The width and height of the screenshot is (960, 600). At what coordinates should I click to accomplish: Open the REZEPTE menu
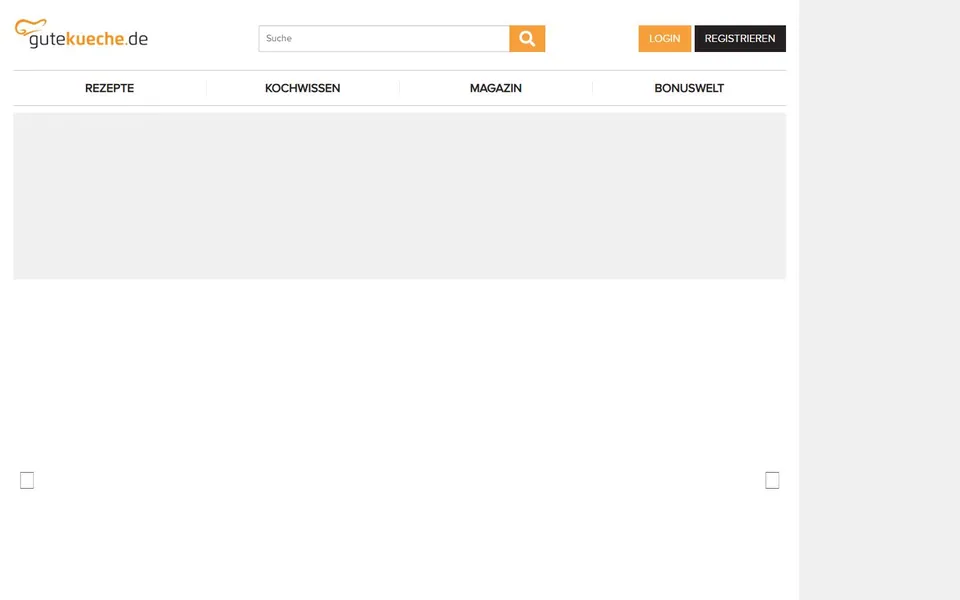pyautogui.click(x=110, y=88)
